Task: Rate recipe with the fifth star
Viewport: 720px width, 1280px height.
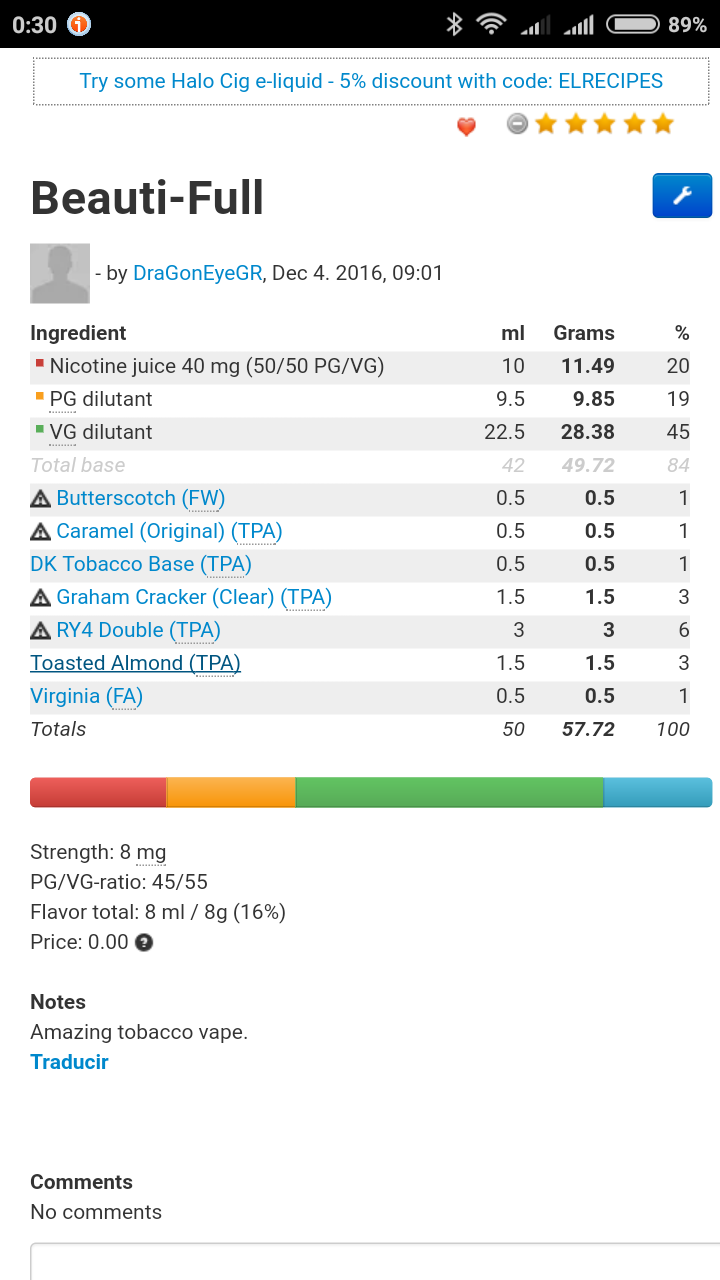Action: (x=663, y=124)
